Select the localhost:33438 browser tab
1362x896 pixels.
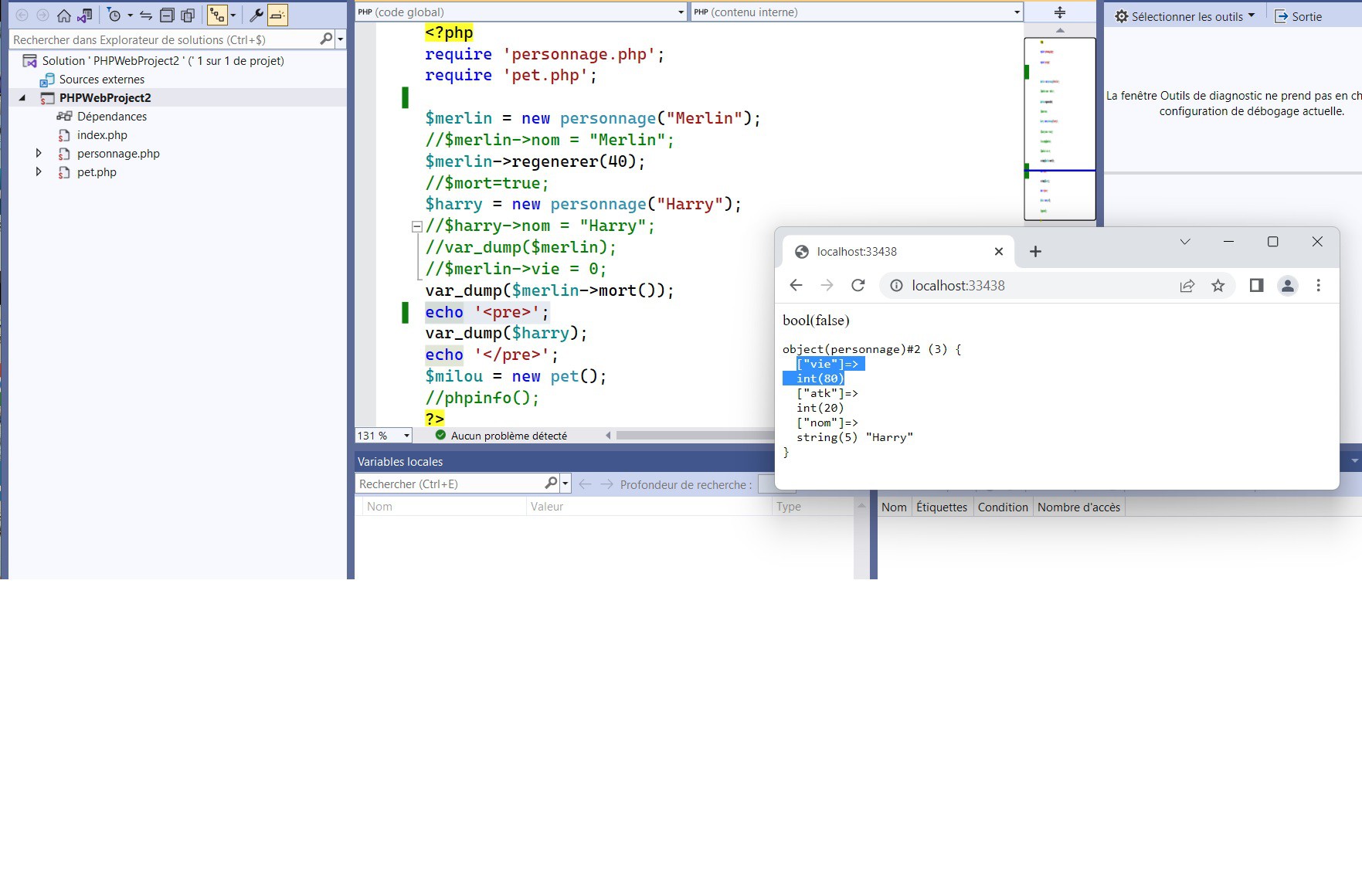857,252
